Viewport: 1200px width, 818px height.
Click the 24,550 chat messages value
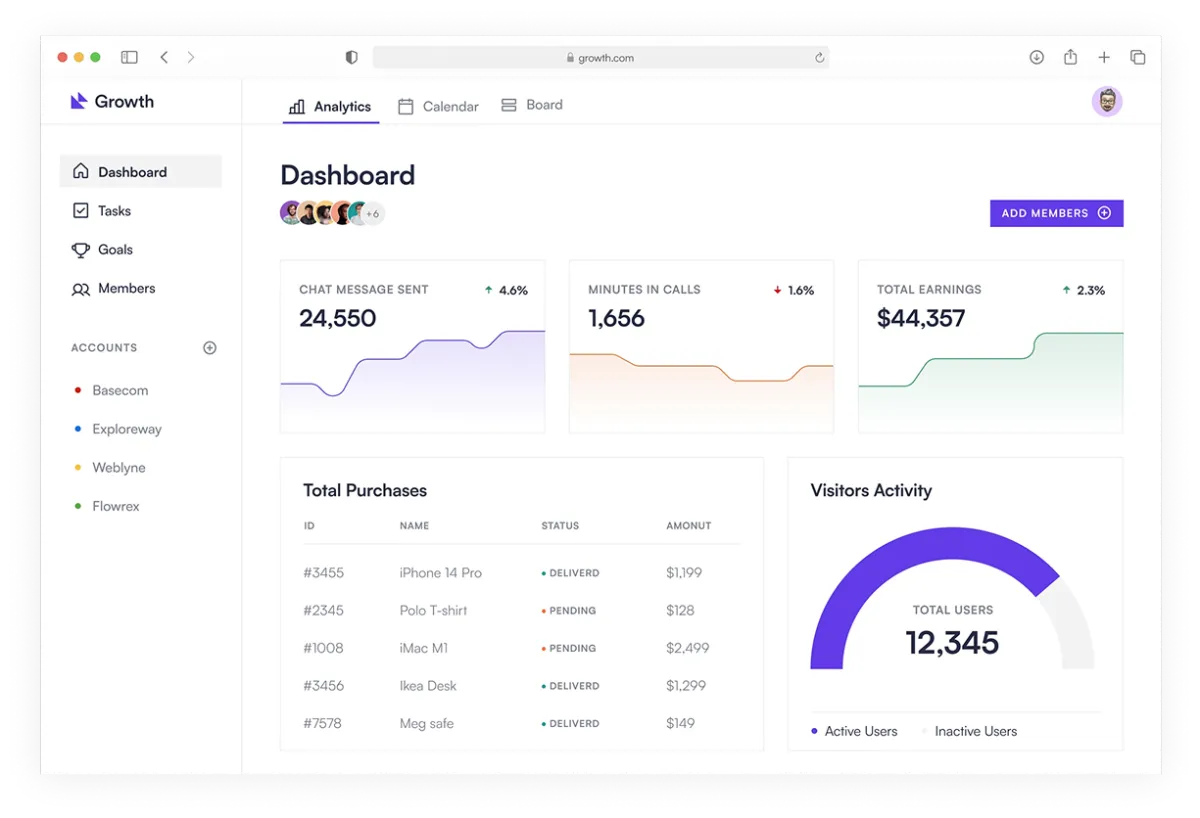coord(338,319)
